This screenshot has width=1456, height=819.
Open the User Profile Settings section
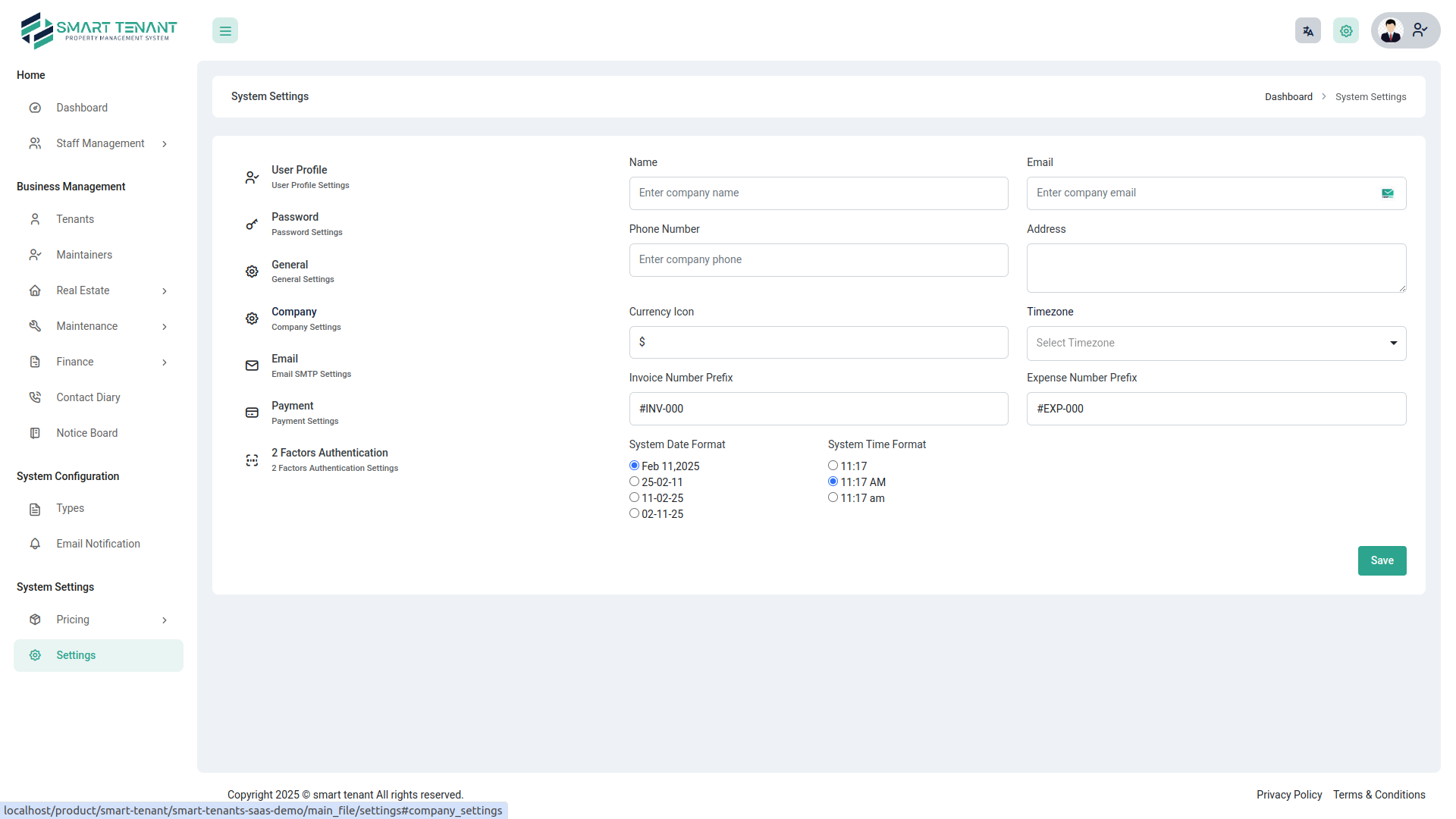(299, 176)
